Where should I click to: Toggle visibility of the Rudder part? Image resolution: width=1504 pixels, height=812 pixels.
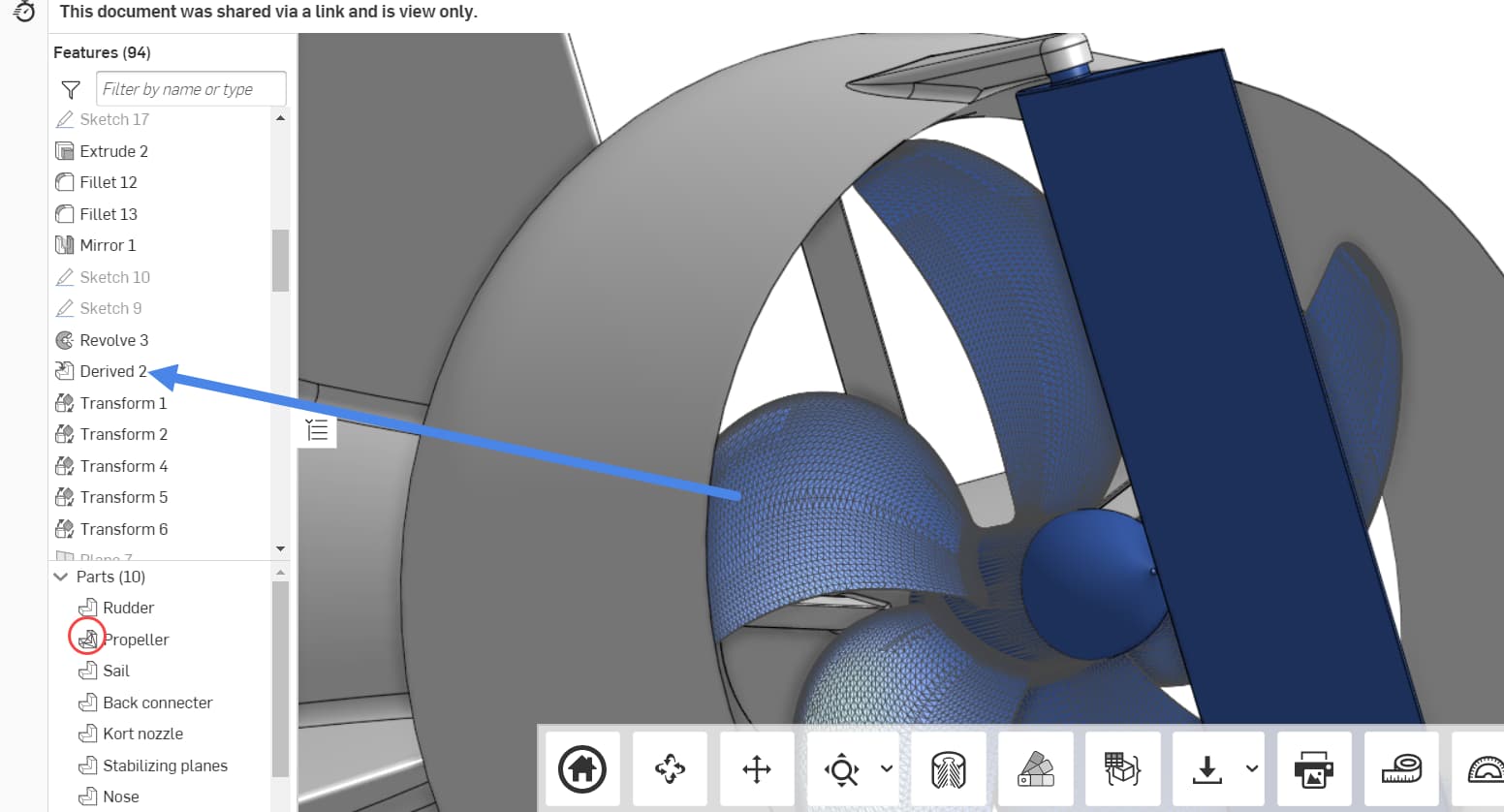tap(86, 606)
